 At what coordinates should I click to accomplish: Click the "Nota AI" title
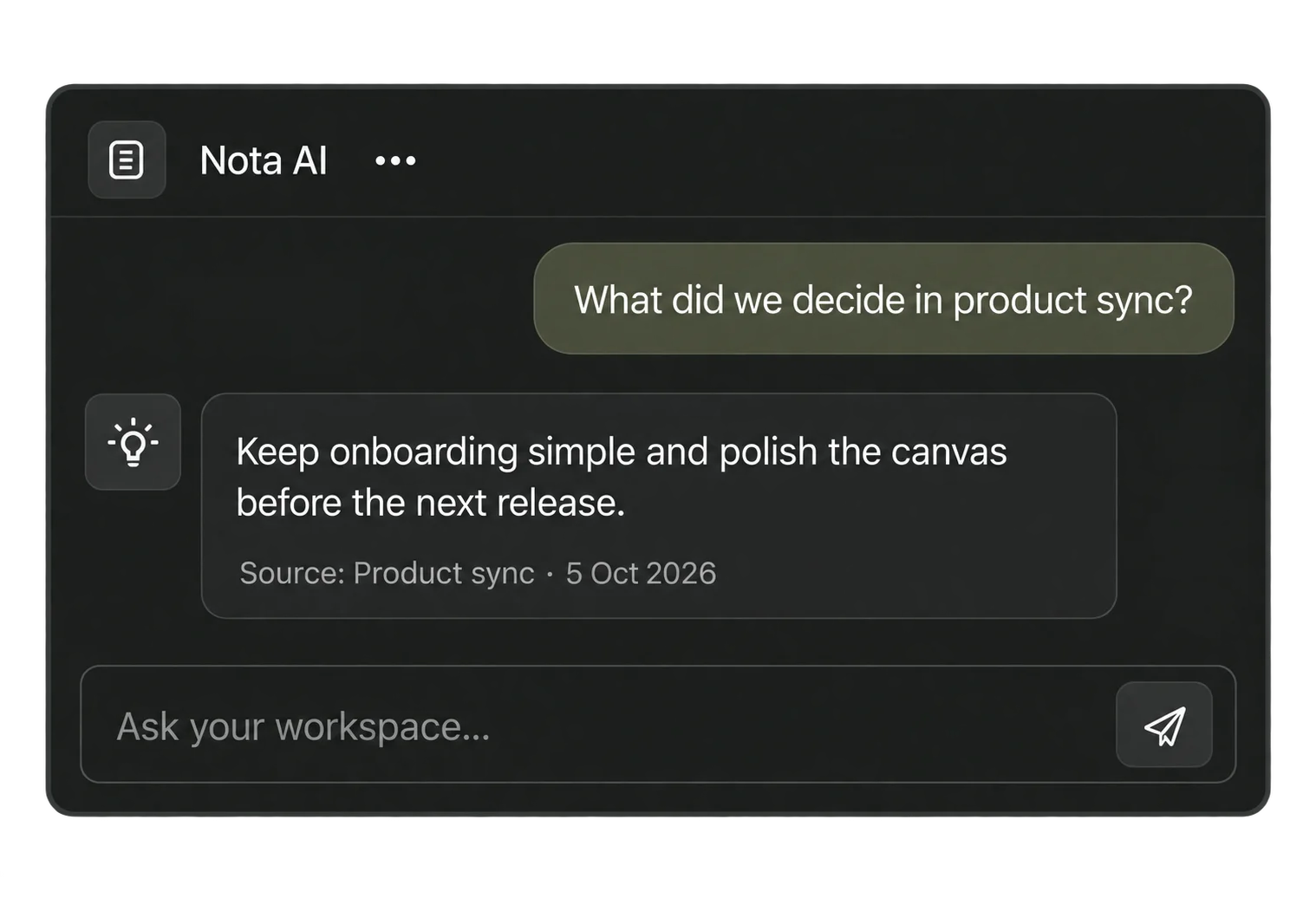pos(264,160)
